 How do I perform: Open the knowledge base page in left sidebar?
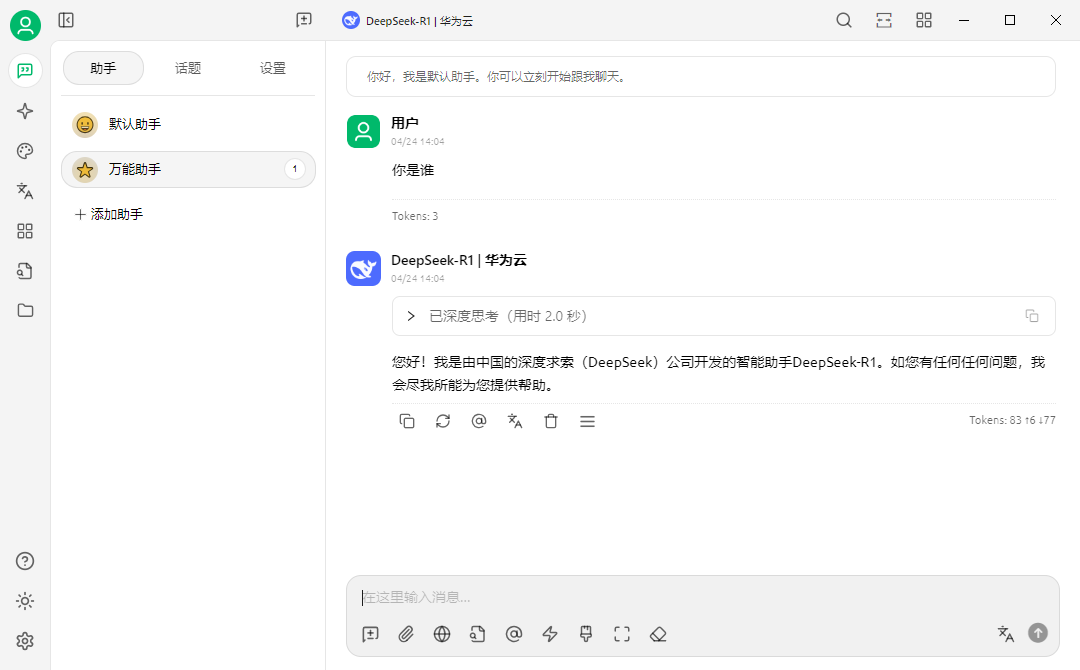coord(25,271)
